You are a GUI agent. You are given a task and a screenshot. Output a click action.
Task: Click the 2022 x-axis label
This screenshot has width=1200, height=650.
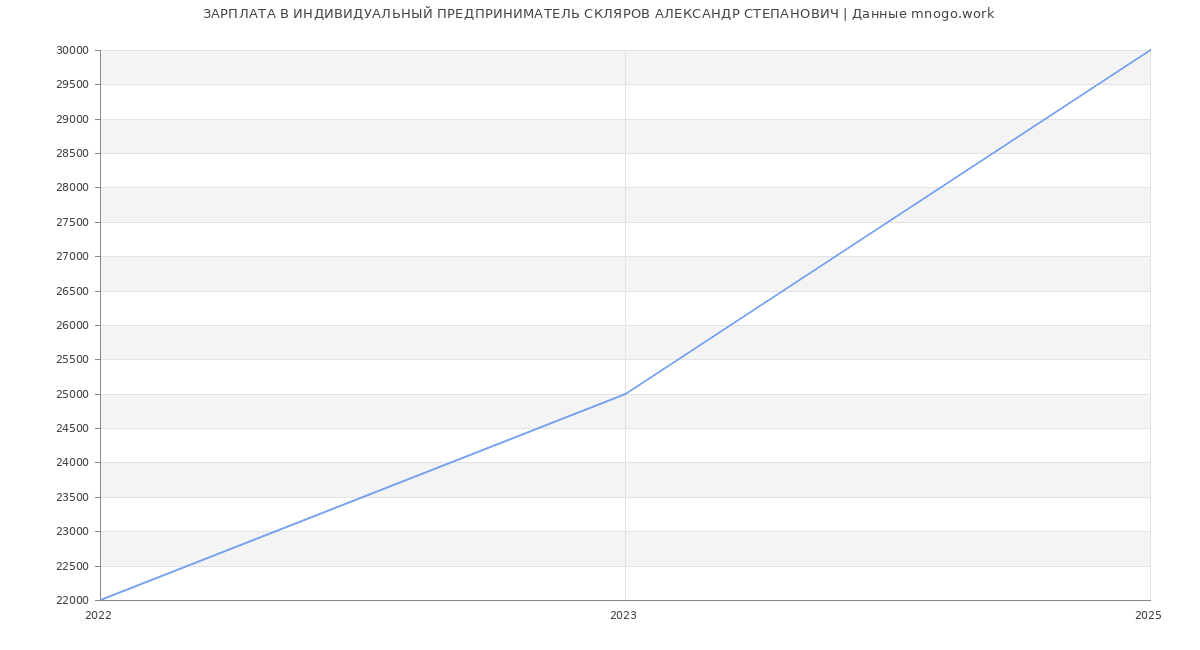(x=98, y=616)
